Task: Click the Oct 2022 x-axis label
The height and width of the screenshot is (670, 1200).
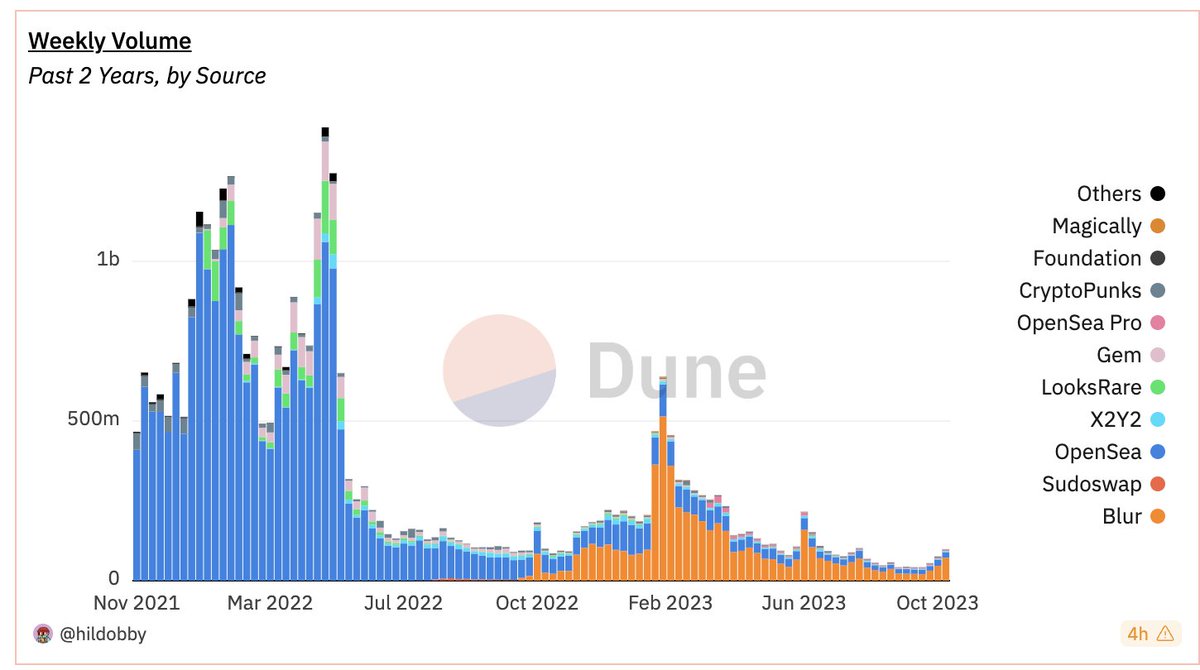Action: tap(536, 602)
